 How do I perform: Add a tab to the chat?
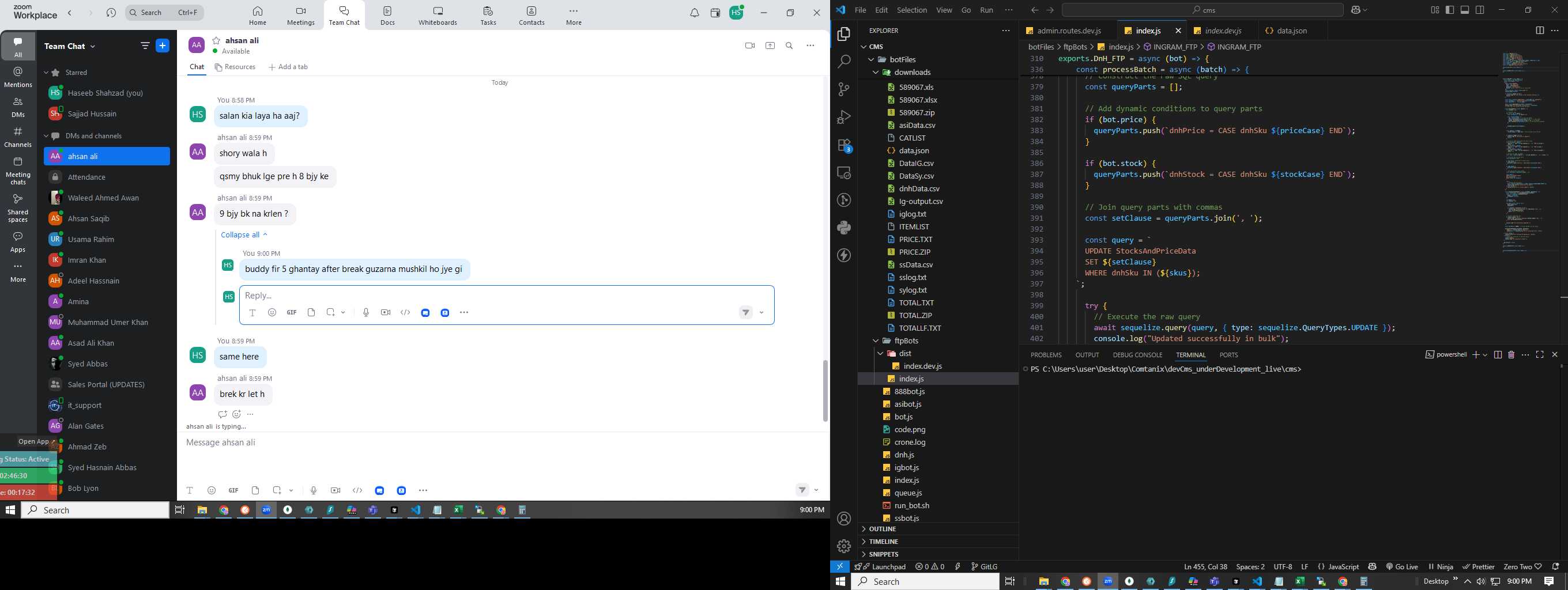(x=288, y=67)
